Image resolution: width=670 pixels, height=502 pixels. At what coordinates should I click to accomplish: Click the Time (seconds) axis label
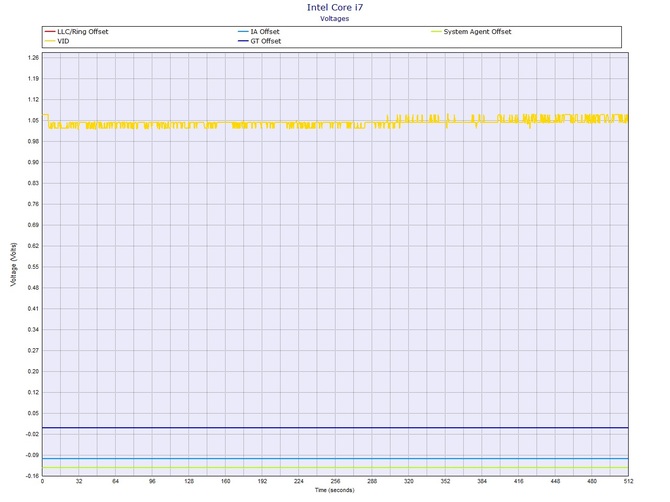pos(335,490)
